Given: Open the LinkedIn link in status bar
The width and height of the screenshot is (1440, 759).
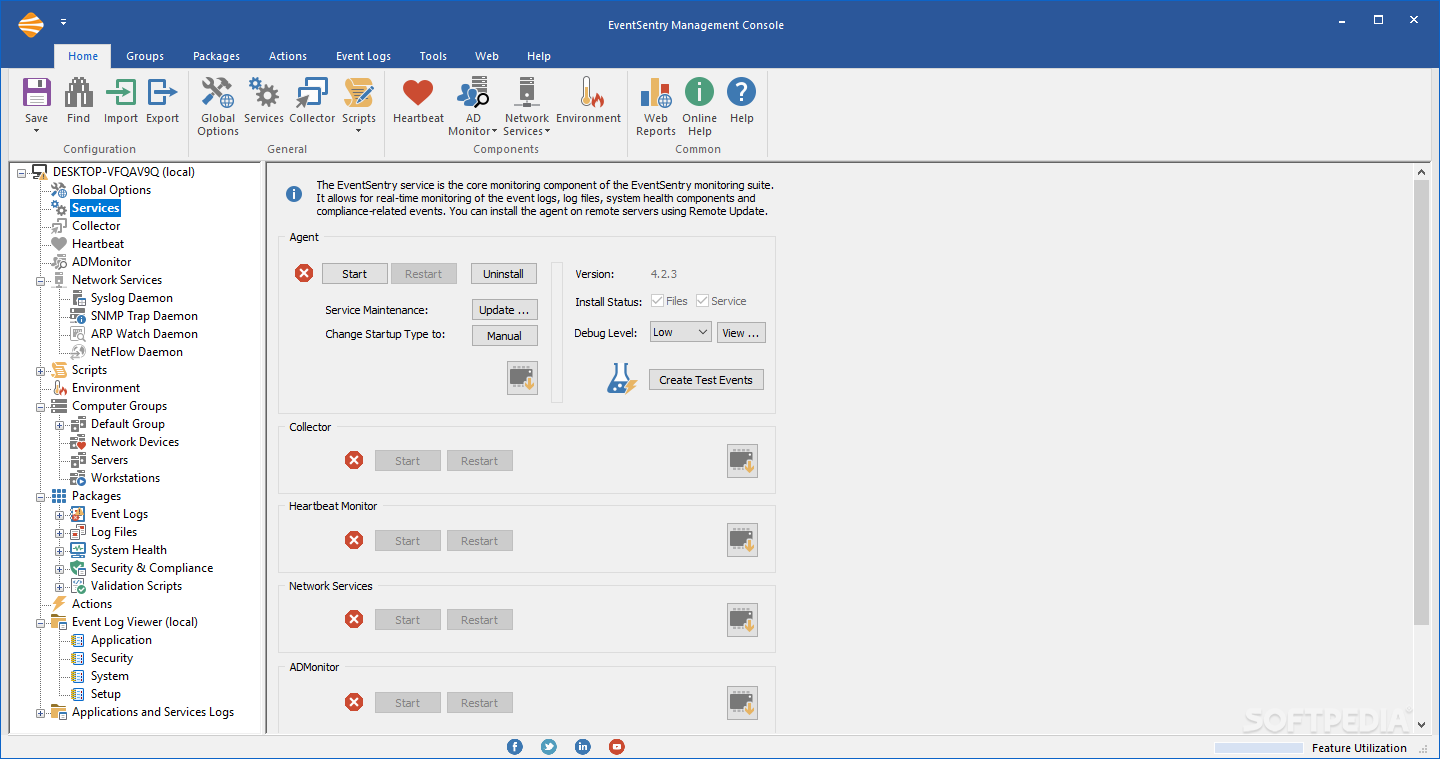Looking at the screenshot, I should [x=583, y=747].
